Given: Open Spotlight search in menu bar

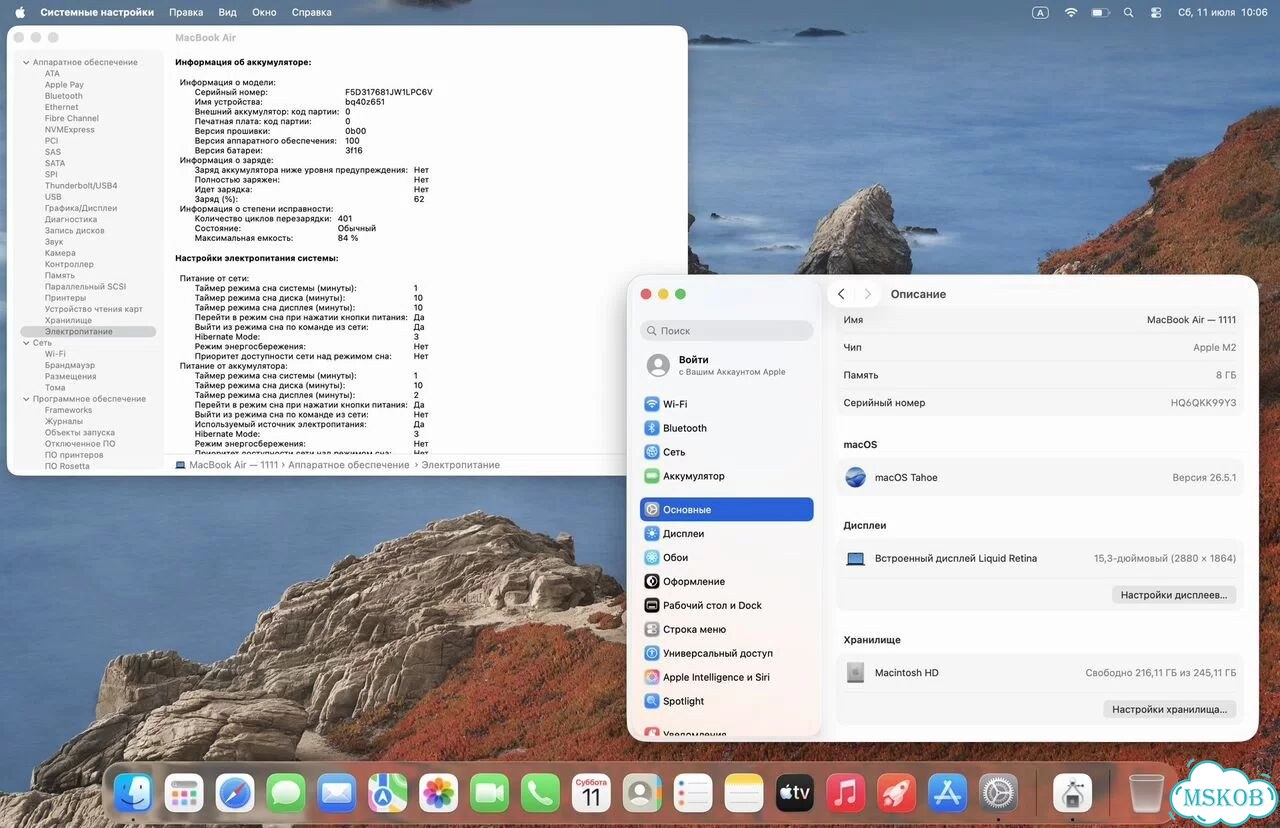Looking at the screenshot, I should (1129, 12).
